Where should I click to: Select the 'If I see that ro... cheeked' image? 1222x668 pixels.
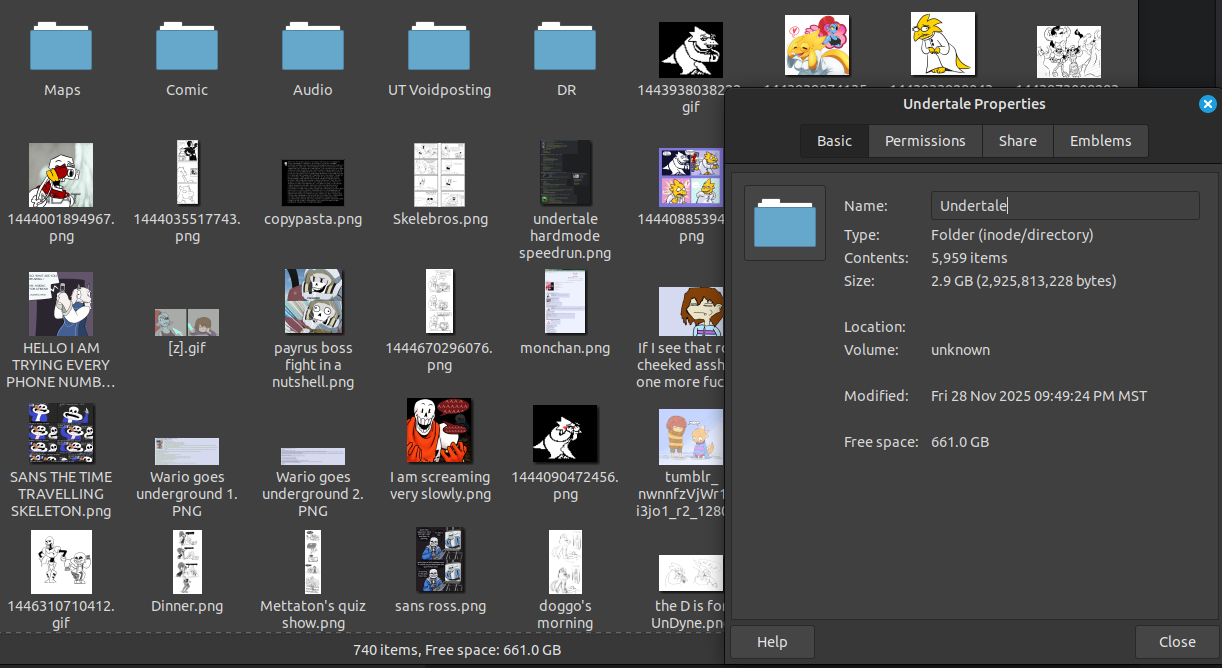[691, 311]
